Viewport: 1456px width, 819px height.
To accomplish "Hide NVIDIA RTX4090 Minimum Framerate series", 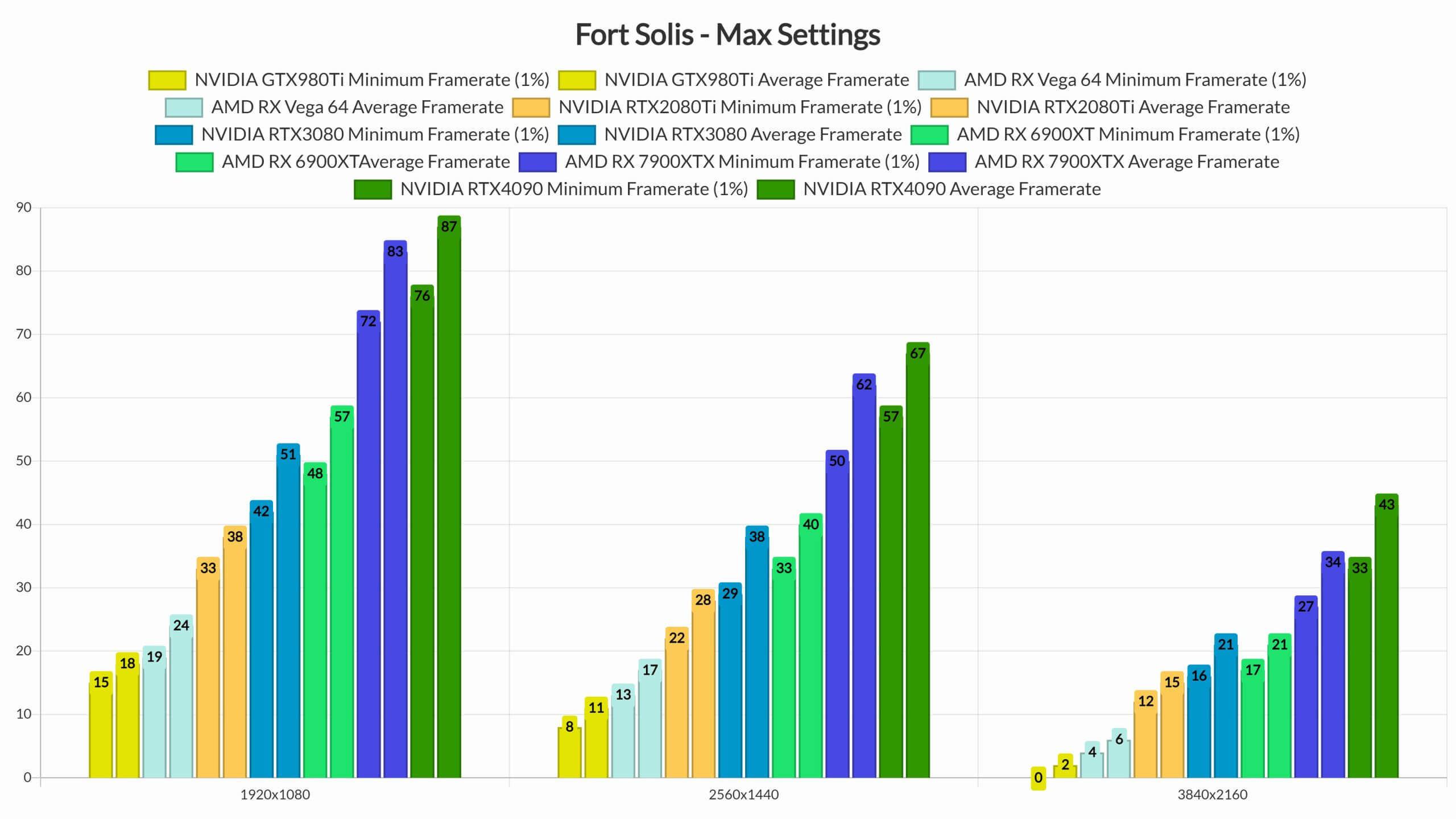I will pos(573,189).
